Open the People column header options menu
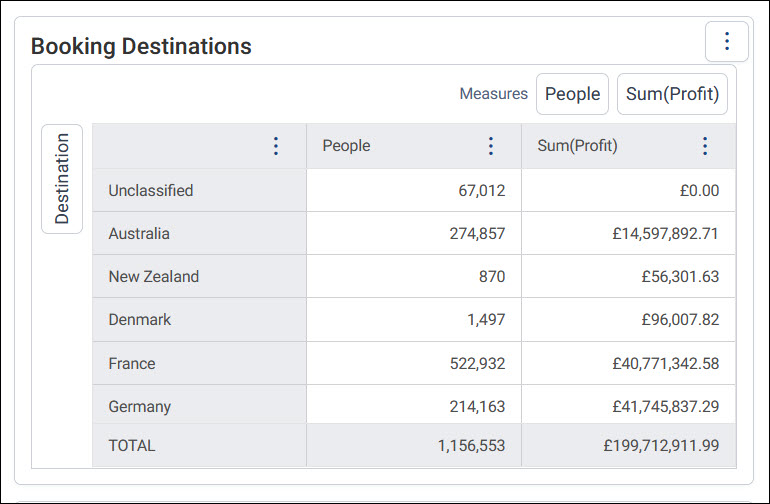The width and height of the screenshot is (770, 504). point(491,146)
